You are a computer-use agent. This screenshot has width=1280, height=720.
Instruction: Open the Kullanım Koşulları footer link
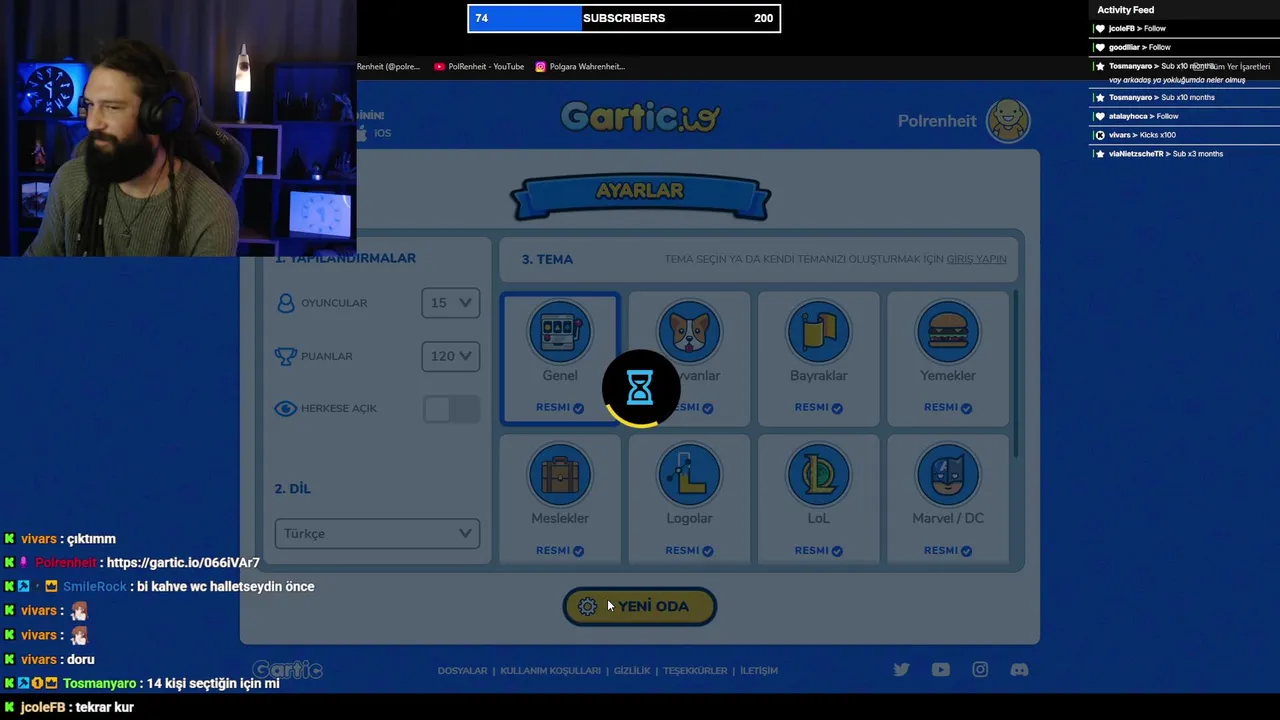(x=550, y=671)
